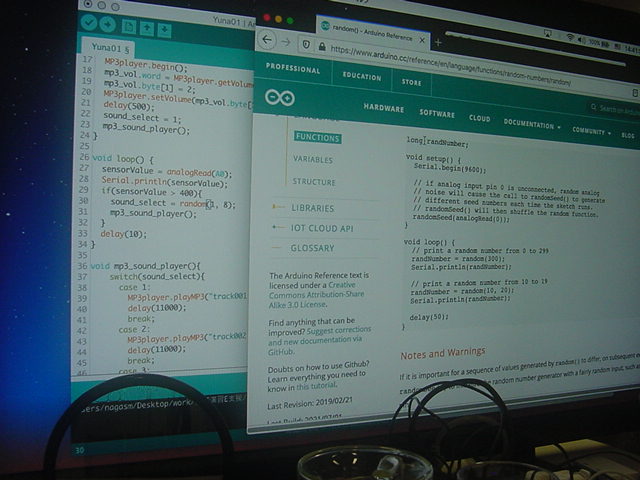640x480 pixels.
Task: Click the browser Forward arrow
Action: click(x=287, y=42)
